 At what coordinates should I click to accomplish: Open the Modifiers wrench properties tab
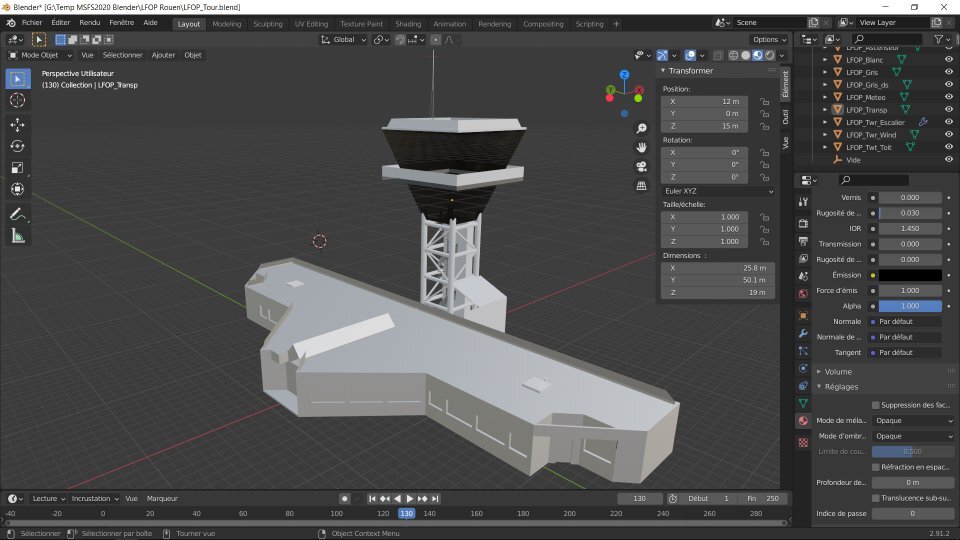[802, 332]
